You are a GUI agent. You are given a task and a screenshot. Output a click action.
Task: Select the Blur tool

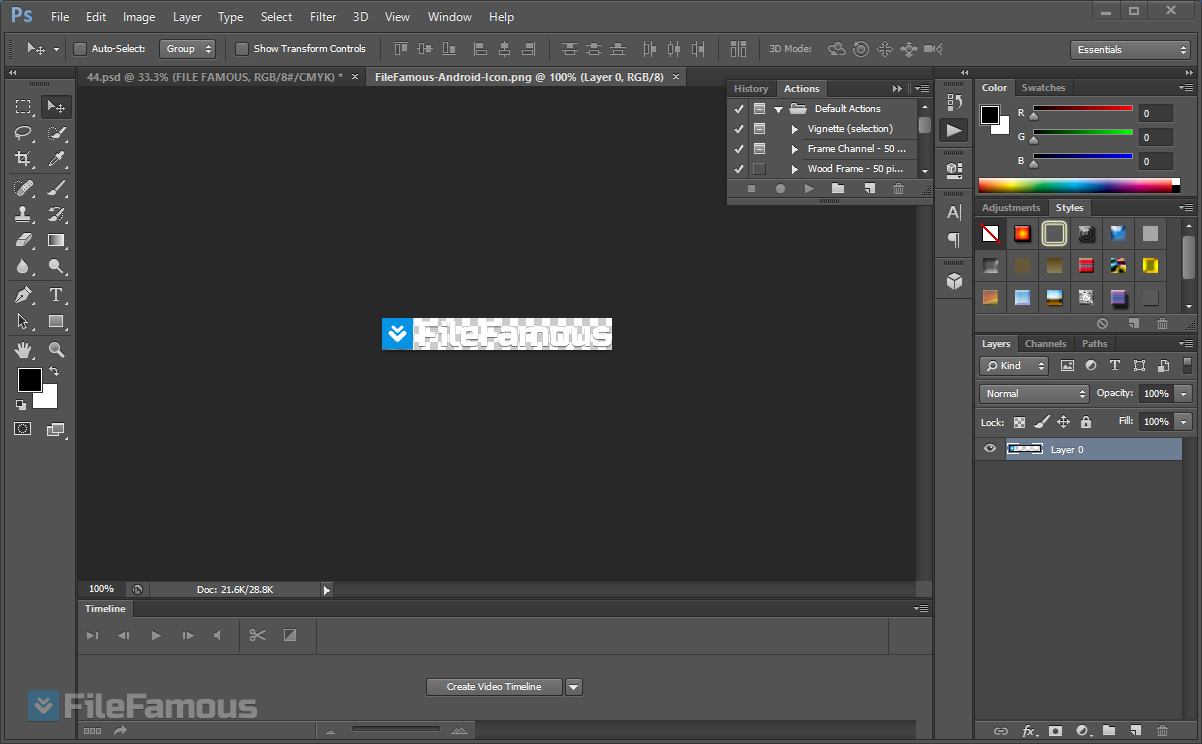coord(23,266)
